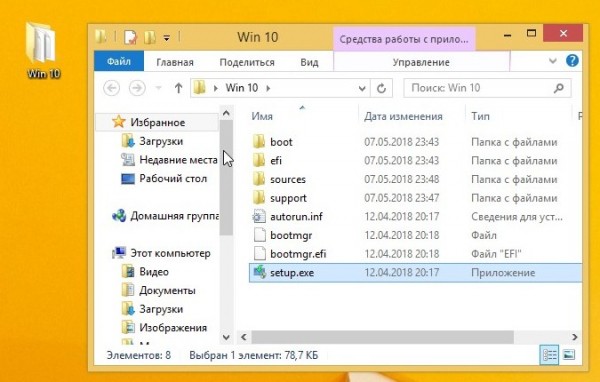Switch to the Поделиться ribbon tab
Screen dimensions: 600x382
point(247,62)
